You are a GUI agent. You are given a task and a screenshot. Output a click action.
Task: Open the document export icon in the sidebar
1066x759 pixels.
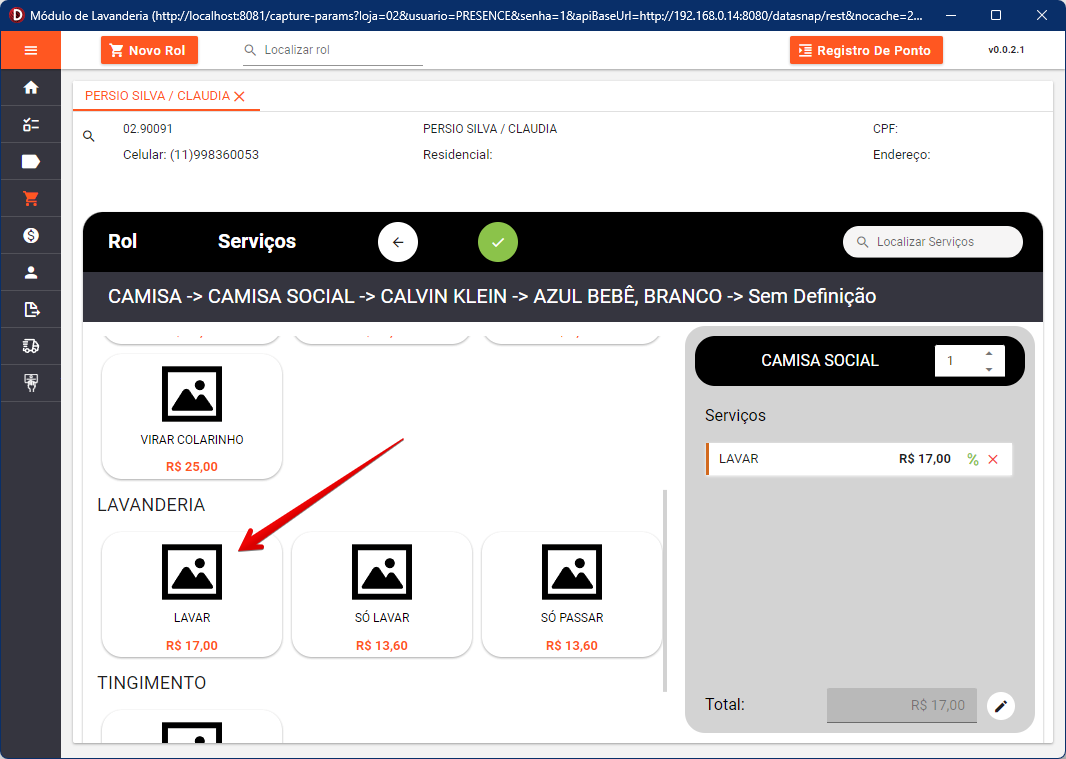click(31, 309)
